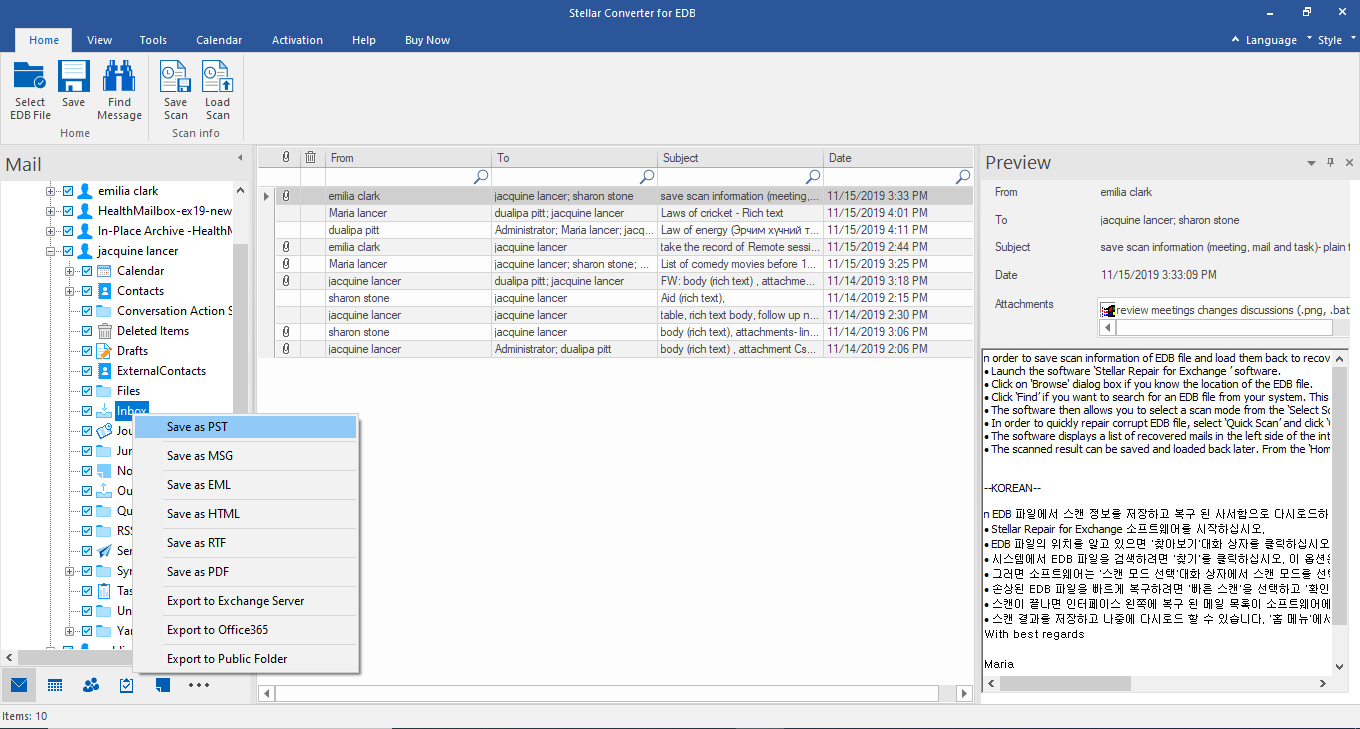The width and height of the screenshot is (1360, 729).
Task: Switch to Notes view bottom icon
Action: click(163, 685)
